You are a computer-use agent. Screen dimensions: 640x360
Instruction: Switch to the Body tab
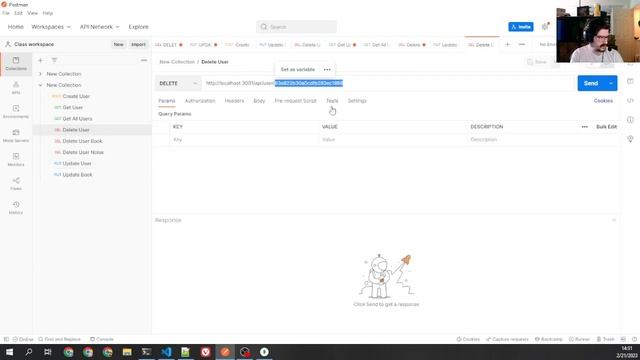(x=259, y=101)
